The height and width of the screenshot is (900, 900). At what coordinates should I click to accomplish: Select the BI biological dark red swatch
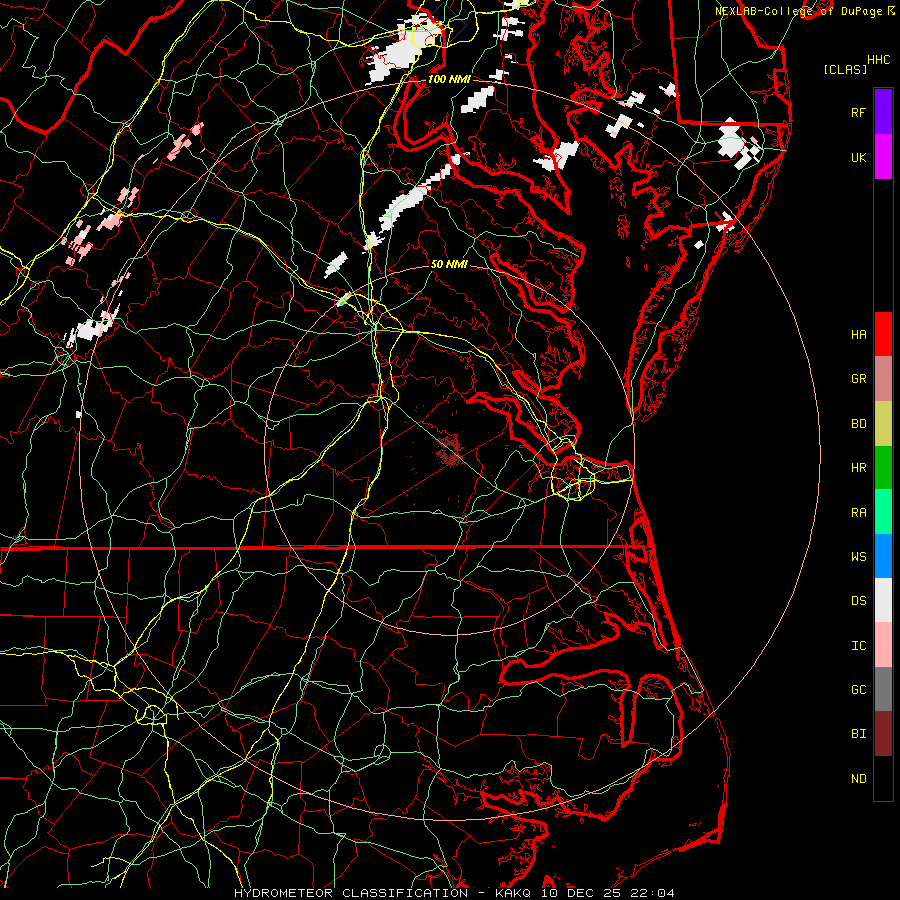pyautogui.click(x=883, y=734)
